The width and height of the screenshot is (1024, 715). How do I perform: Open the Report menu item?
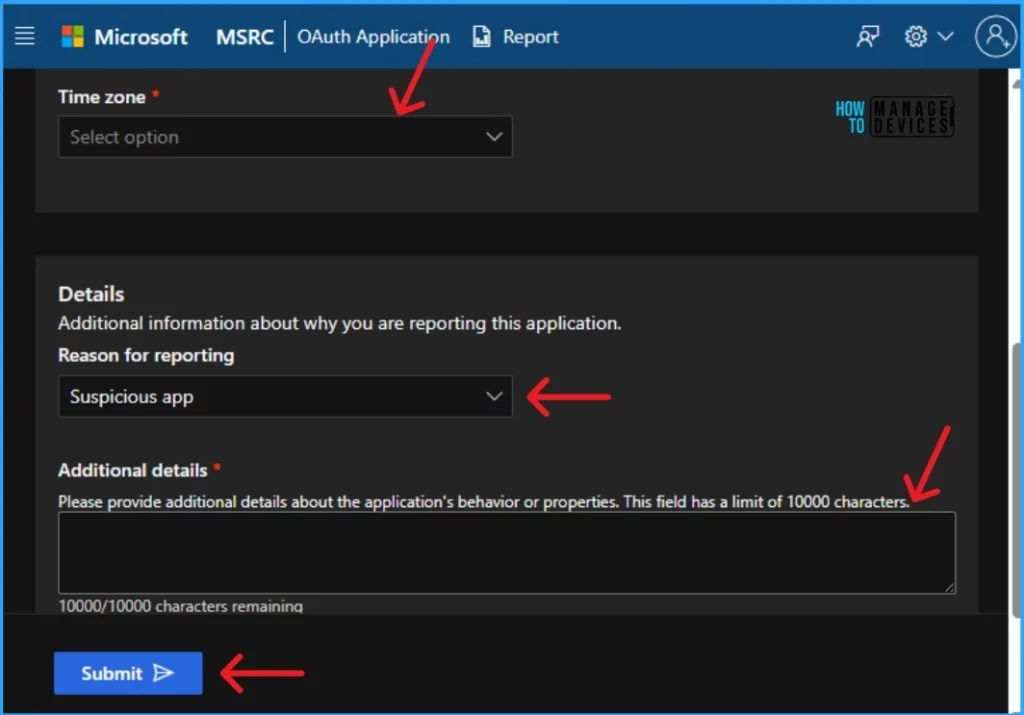pyautogui.click(x=530, y=37)
